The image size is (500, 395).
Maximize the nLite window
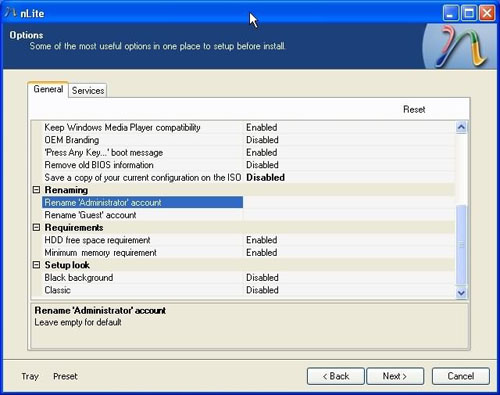(x=469, y=13)
